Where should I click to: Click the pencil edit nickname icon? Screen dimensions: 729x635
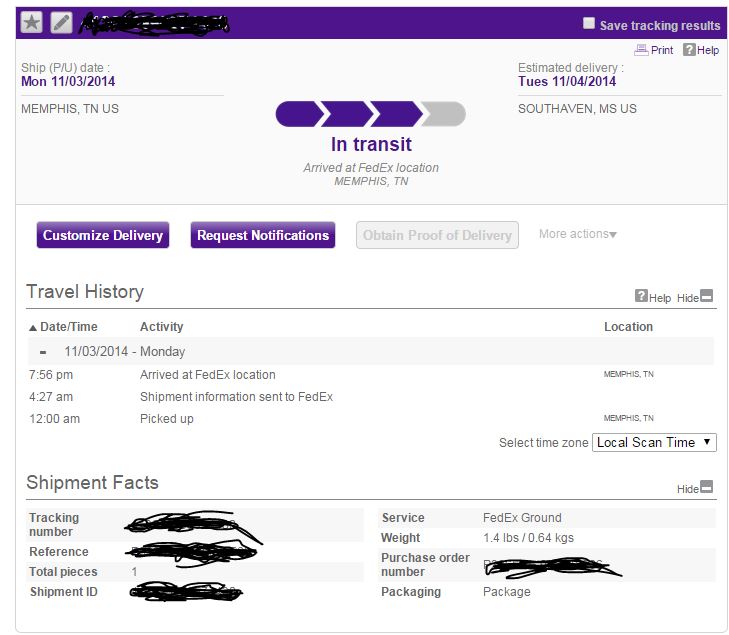pos(61,22)
